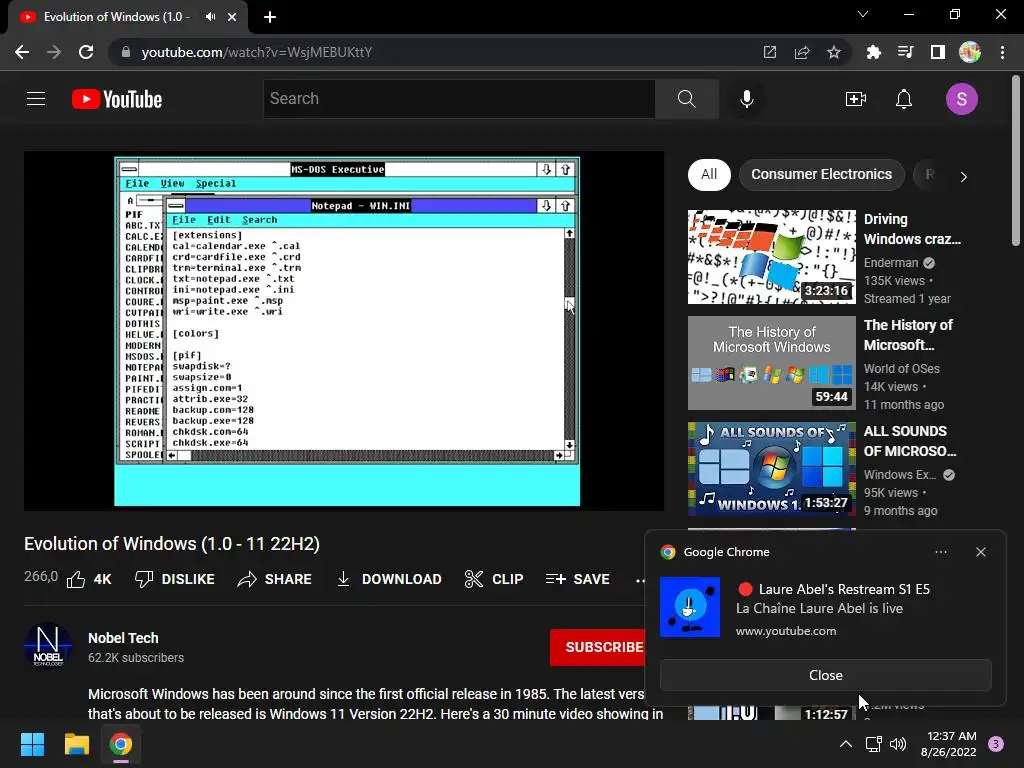Select the Consumer Electronics chip
Viewport: 1024px width, 768px height.
822,174
